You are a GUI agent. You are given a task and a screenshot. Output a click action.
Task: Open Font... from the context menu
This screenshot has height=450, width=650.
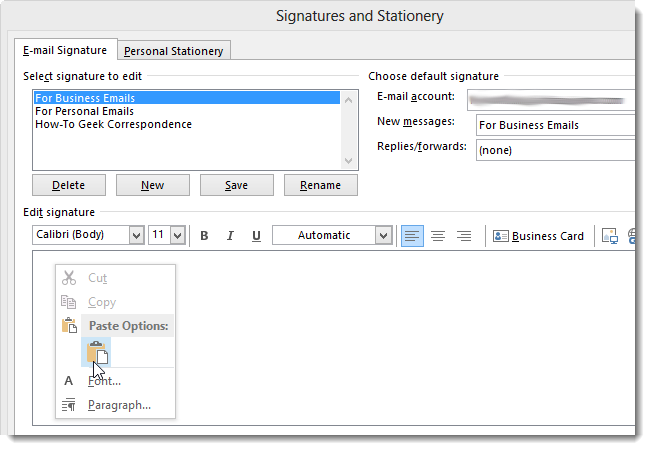click(116, 381)
